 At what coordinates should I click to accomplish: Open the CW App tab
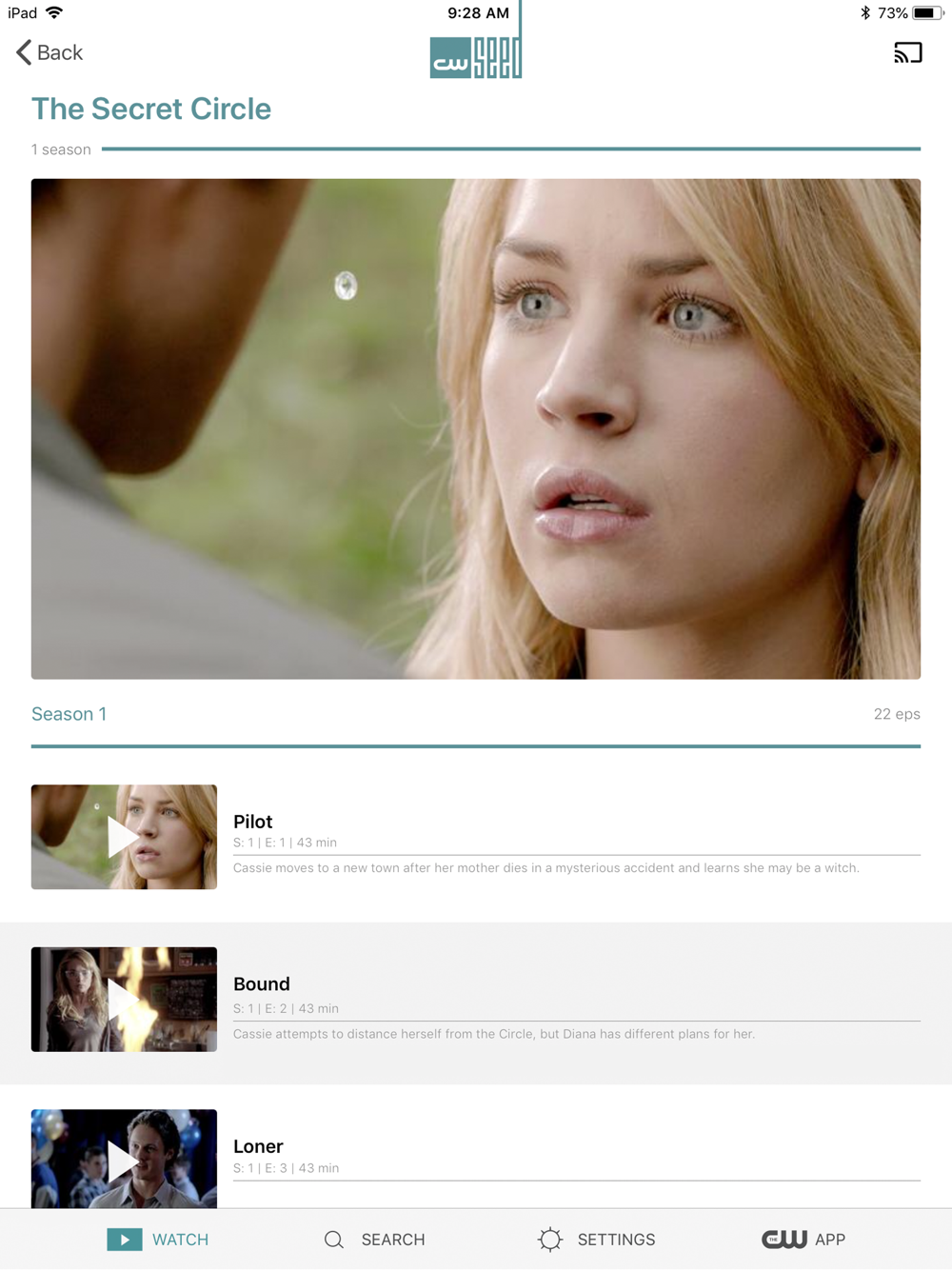(803, 1240)
